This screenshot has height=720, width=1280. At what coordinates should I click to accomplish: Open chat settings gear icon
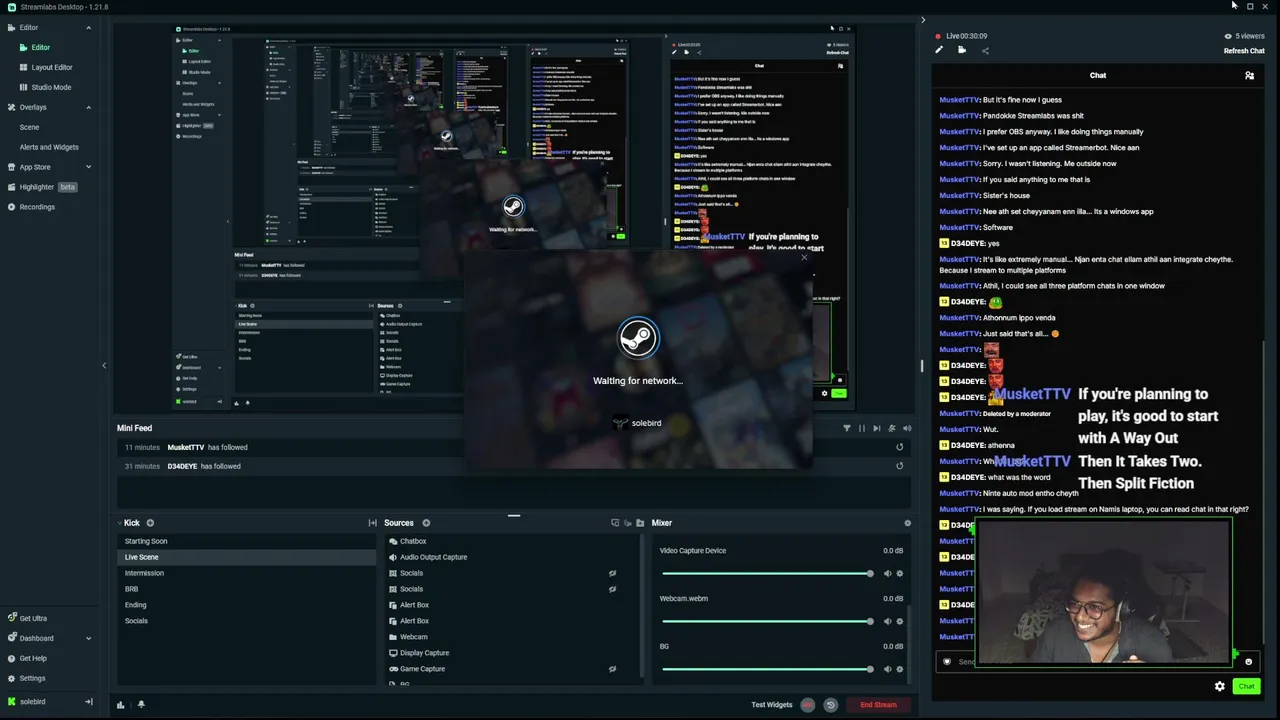tap(1220, 686)
